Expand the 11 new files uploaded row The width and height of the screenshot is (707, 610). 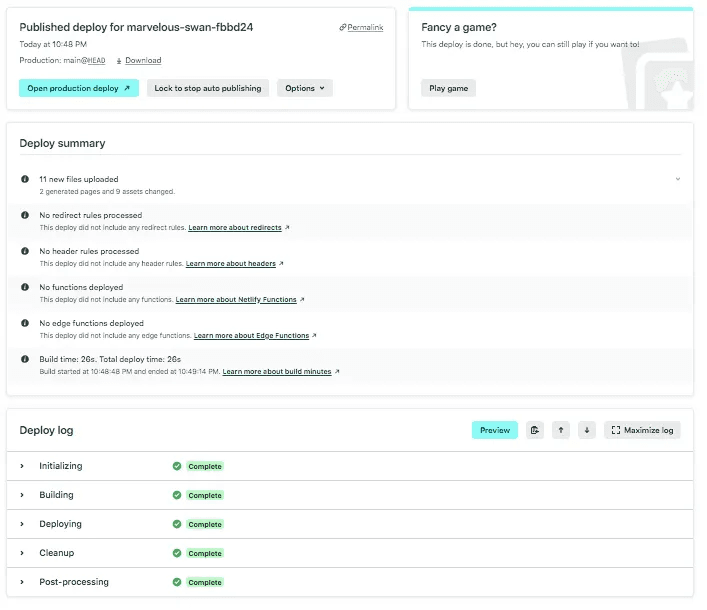[x=677, y=179]
